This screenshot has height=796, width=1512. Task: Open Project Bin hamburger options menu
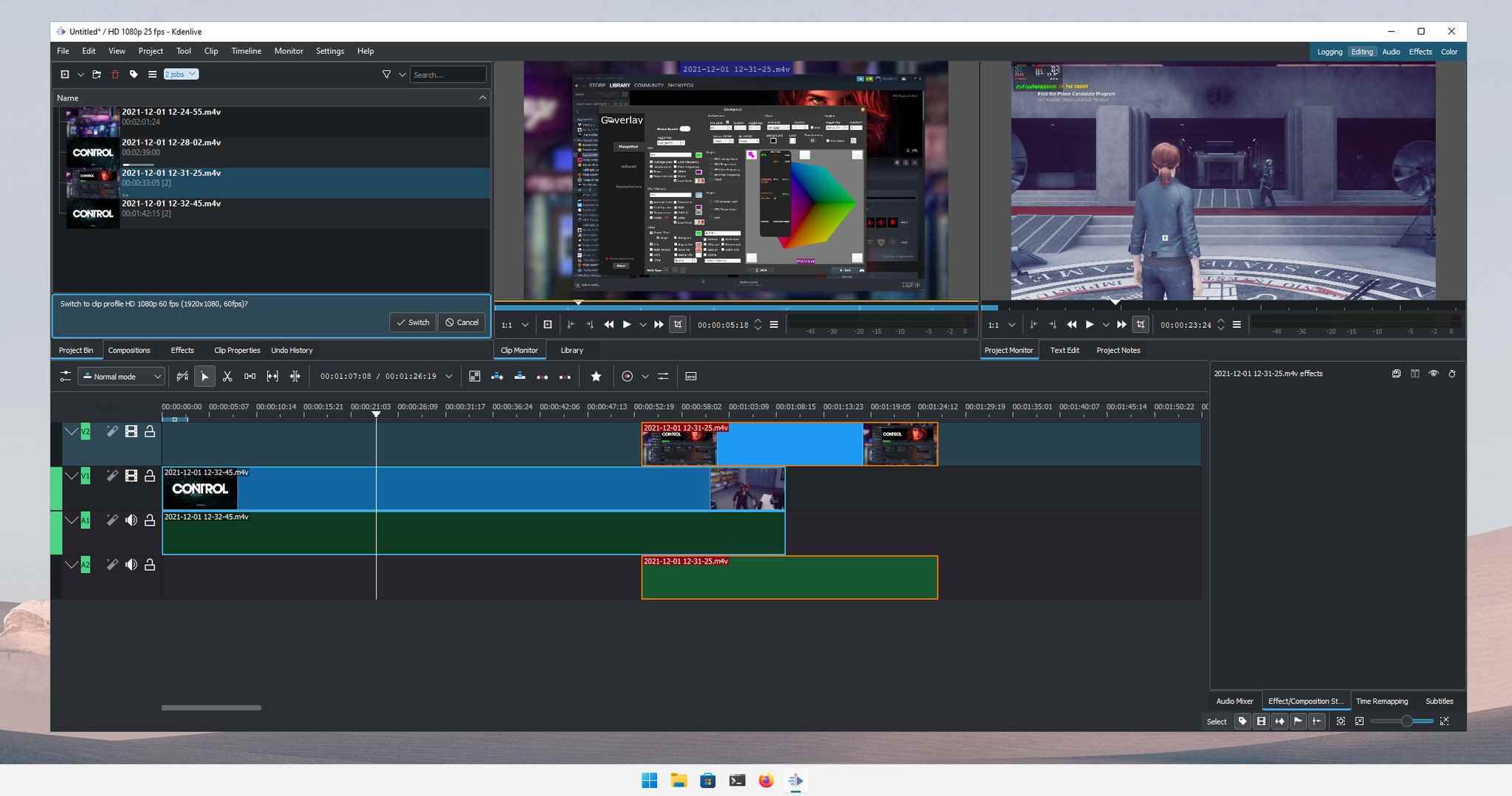[152, 75]
